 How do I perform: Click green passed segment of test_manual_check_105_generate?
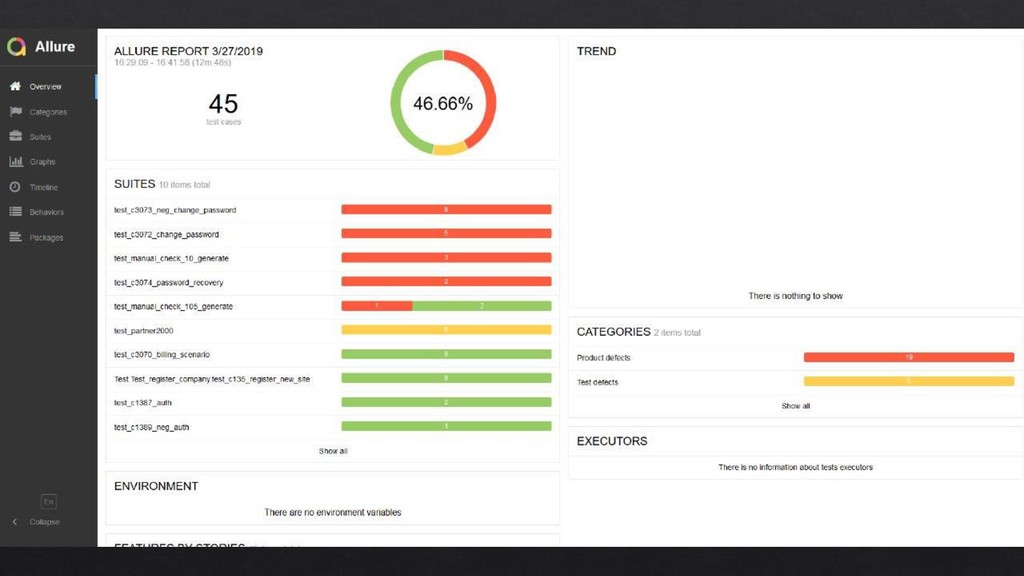[482, 306]
